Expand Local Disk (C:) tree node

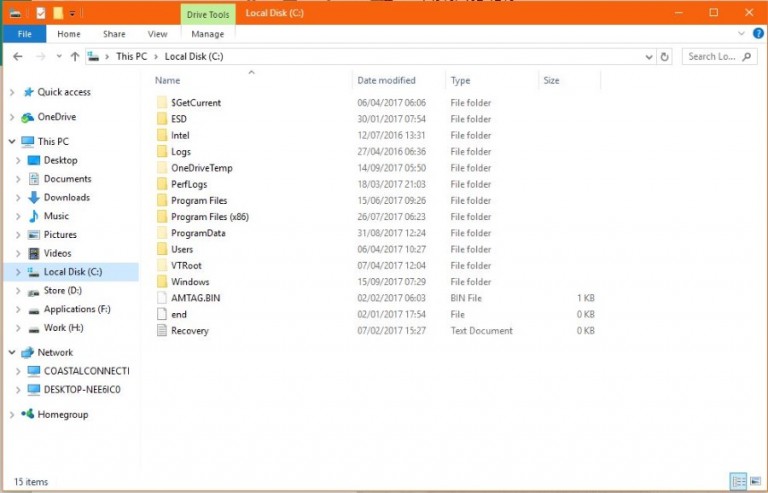[x=18, y=272]
